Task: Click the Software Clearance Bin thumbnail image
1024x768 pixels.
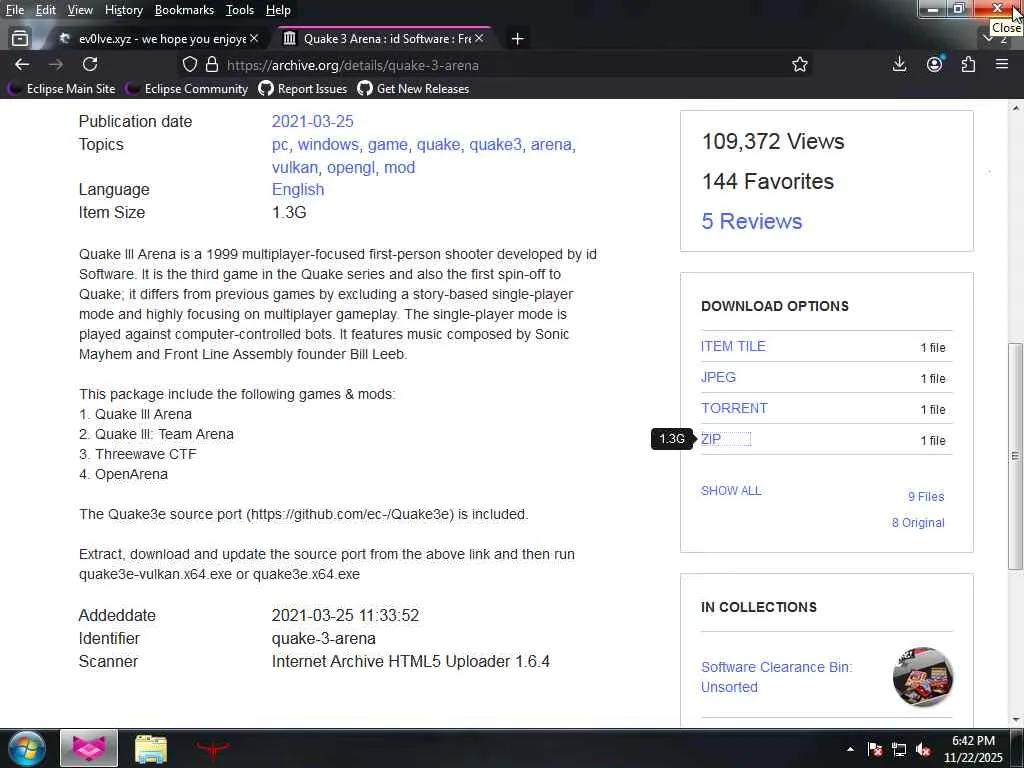Action: [923, 677]
